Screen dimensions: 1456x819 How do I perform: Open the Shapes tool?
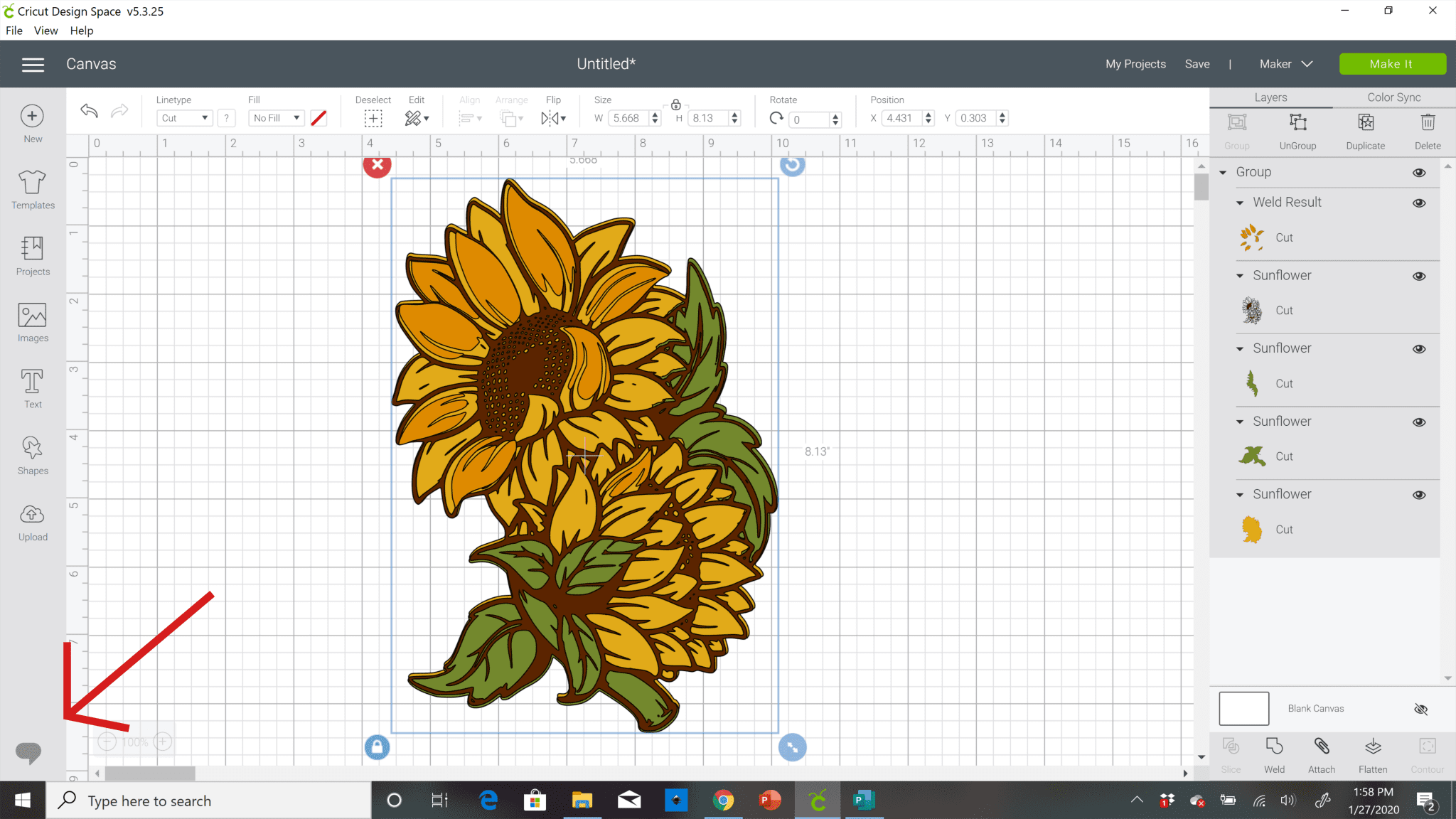click(32, 454)
